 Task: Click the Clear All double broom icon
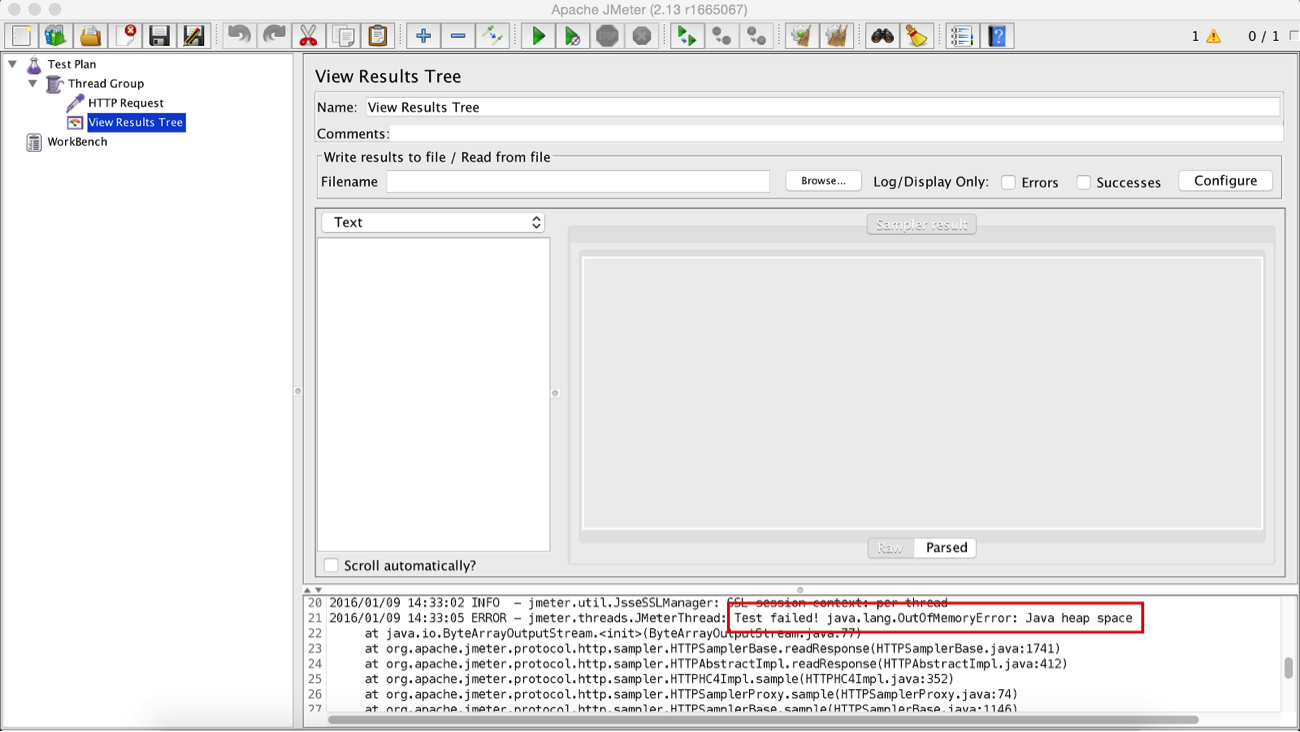pos(836,37)
